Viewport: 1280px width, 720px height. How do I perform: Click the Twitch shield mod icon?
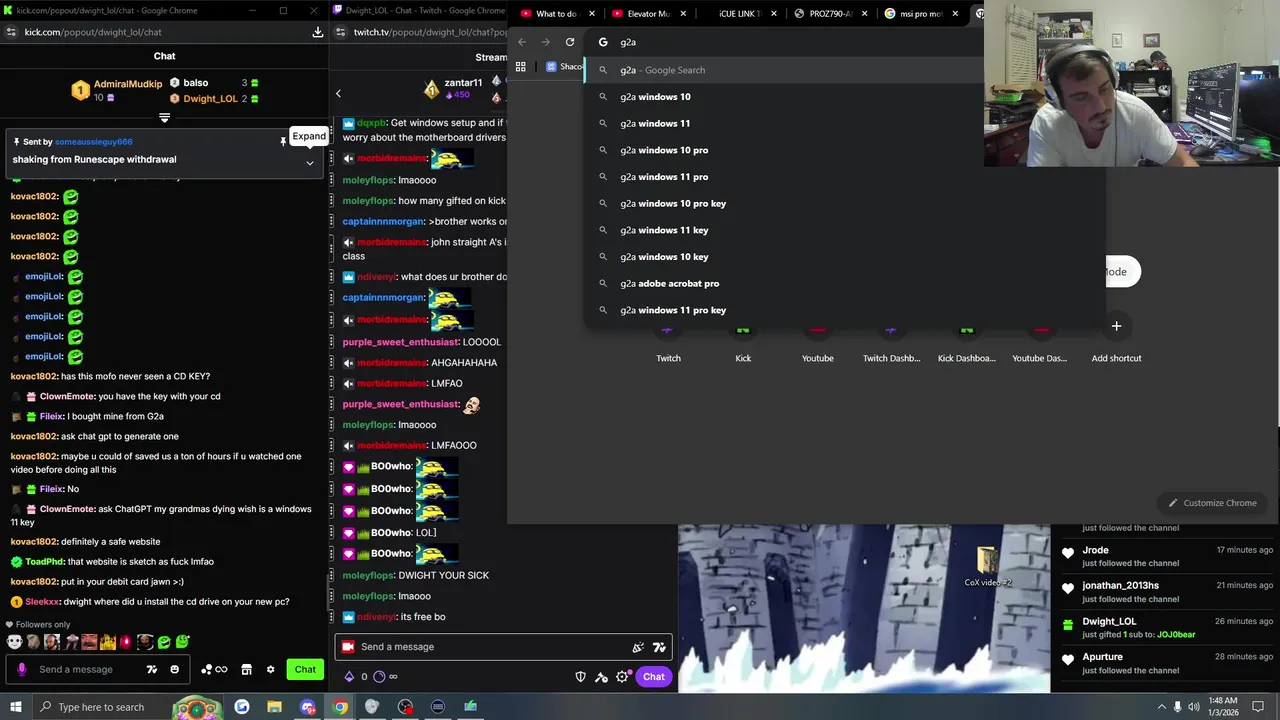[581, 677]
